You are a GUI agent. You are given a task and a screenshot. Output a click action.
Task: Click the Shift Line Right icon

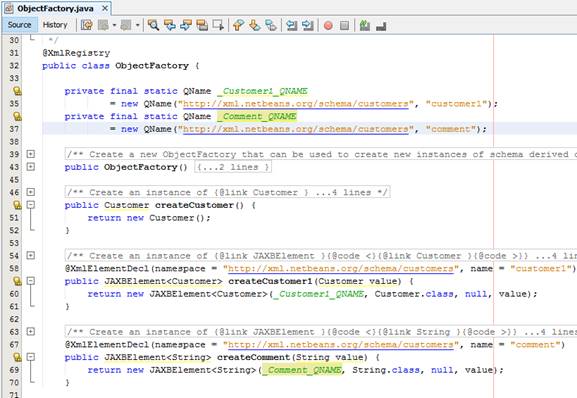[x=308, y=25]
